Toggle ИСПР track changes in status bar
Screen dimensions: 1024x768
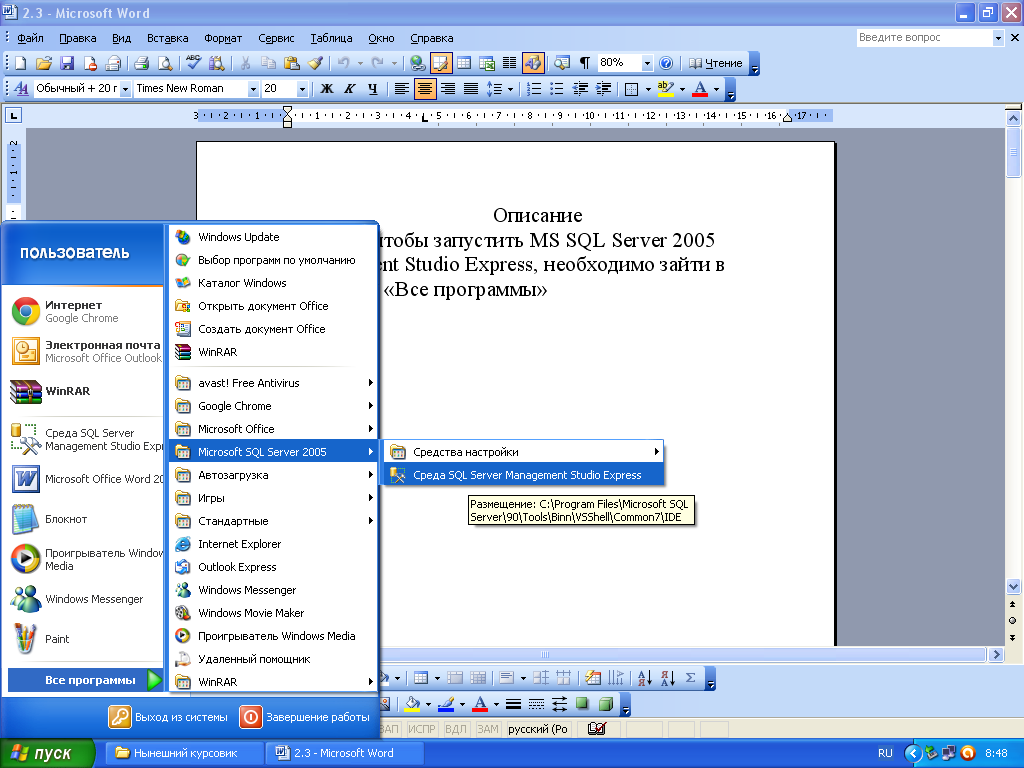pyautogui.click(x=422, y=729)
